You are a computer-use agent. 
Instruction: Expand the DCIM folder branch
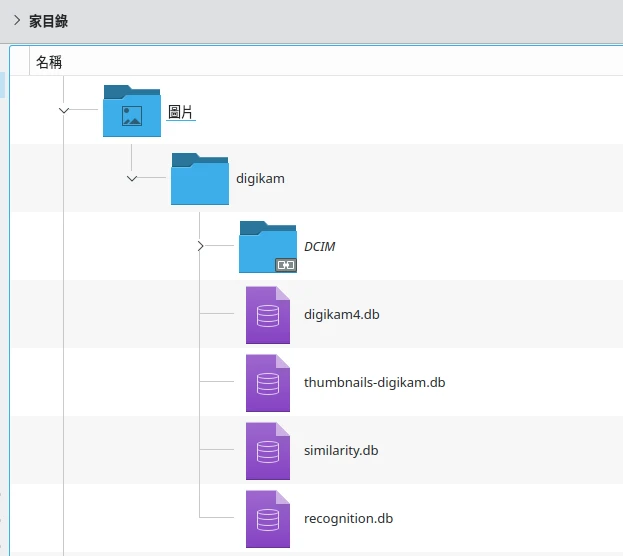pos(200,246)
